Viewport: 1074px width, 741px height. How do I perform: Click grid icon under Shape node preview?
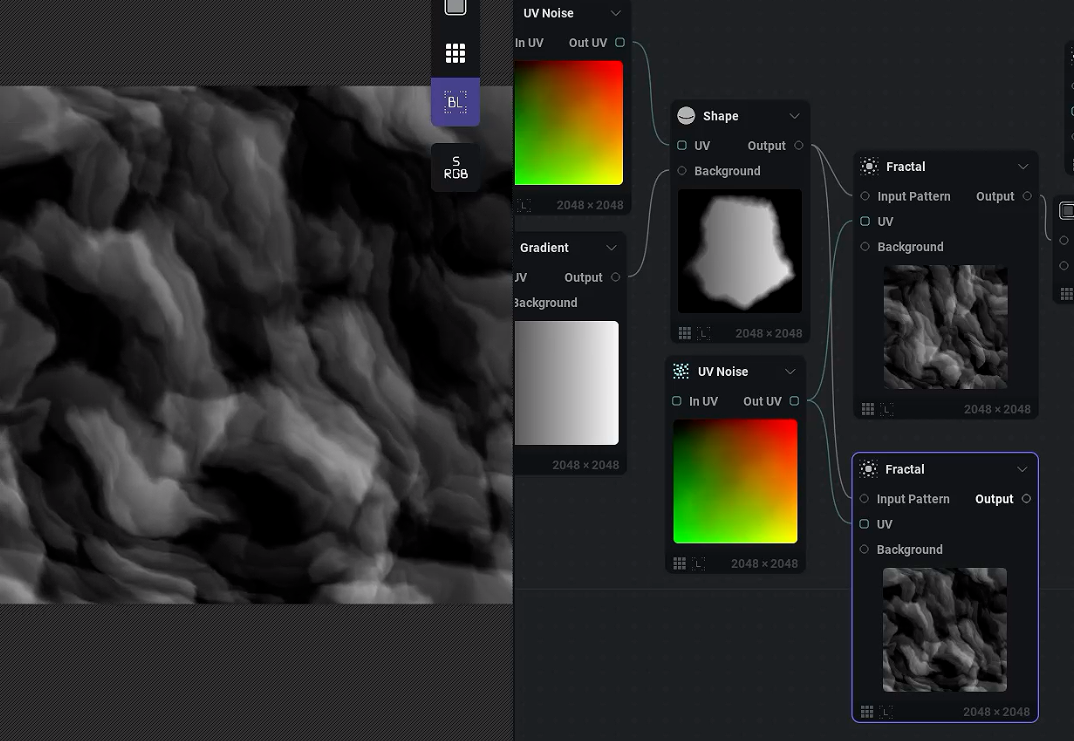pyautogui.click(x=684, y=333)
